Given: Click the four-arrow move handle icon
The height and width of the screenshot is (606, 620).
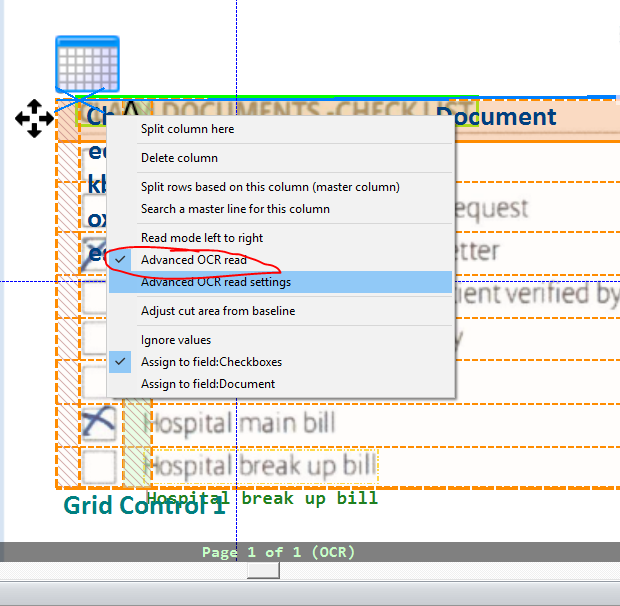Looking at the screenshot, I should pos(34,118).
